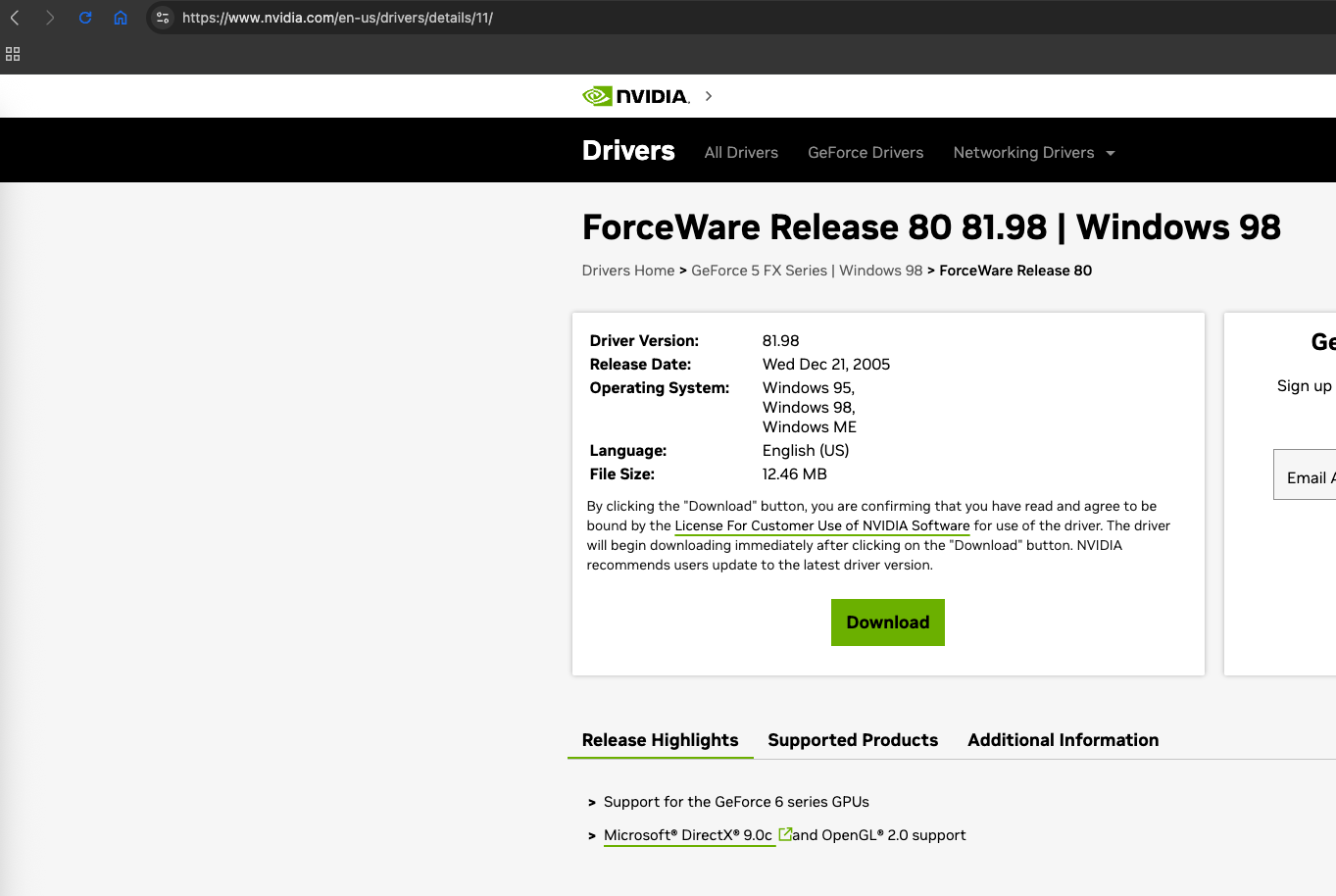Click the NVIDIA logo
Image resolution: width=1336 pixels, height=896 pixels.
[x=636, y=96]
